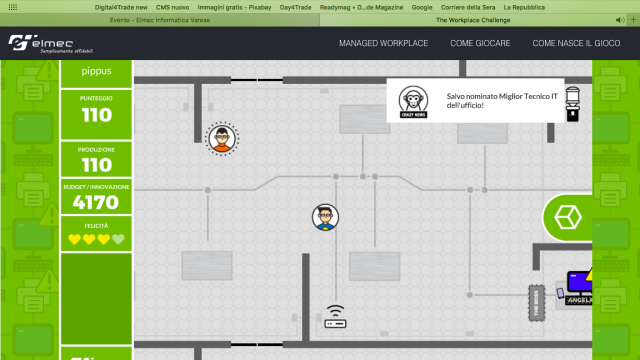Click the Elmec logo
The image size is (640, 360).
[x=50, y=44]
